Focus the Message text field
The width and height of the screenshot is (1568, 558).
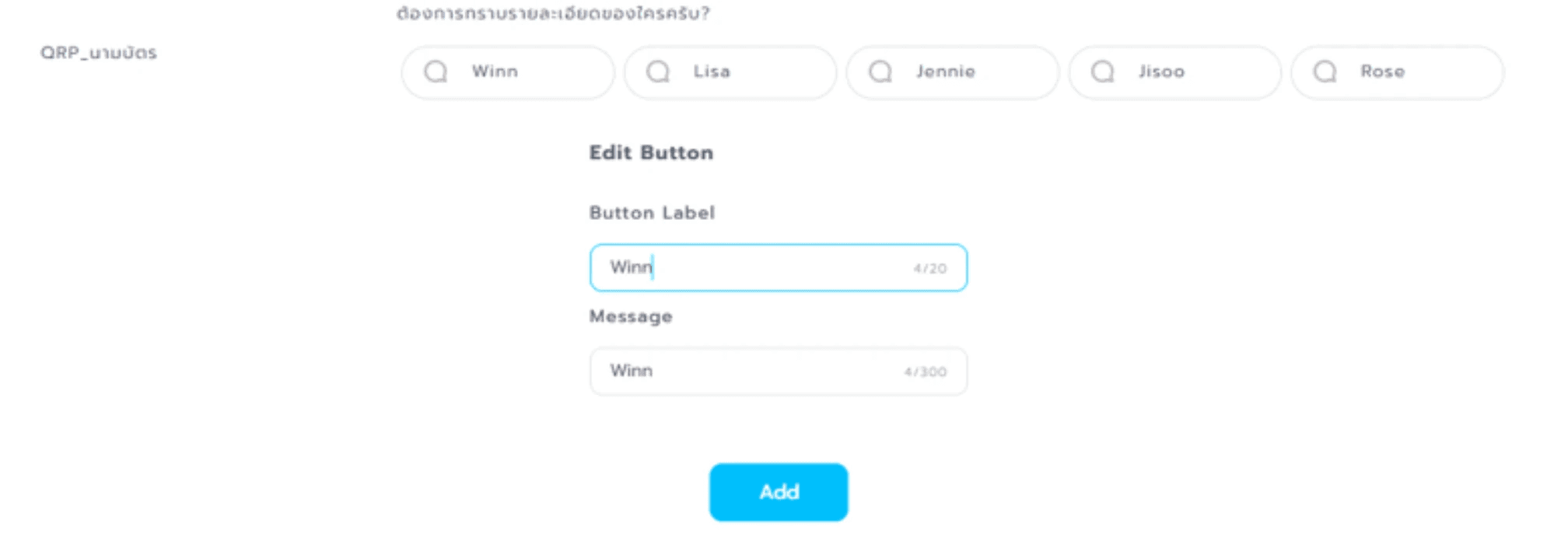779,371
